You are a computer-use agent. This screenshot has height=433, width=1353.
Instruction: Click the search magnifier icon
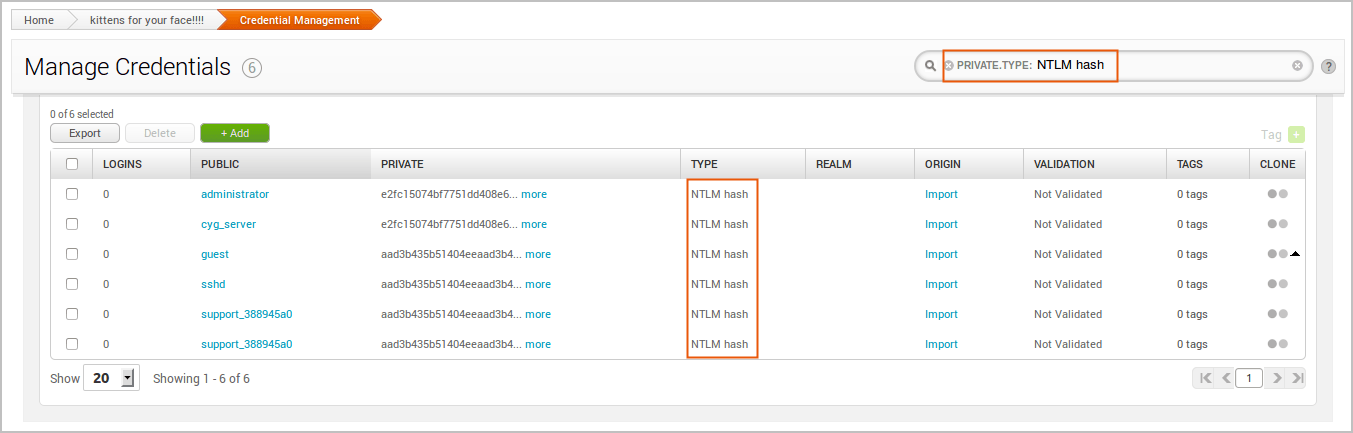click(x=930, y=66)
